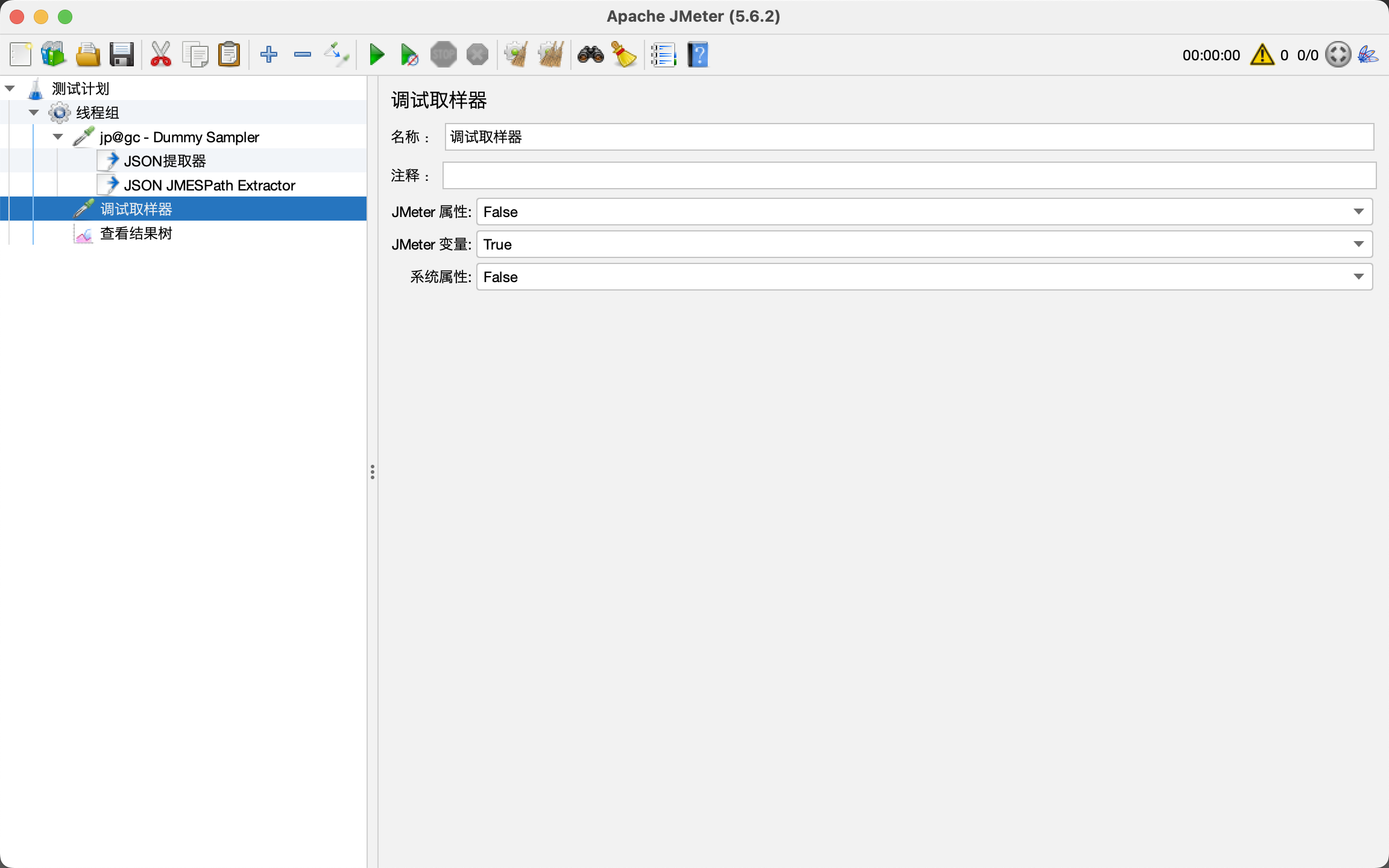The image size is (1389, 868).
Task: Click the macOS yellow minimize button
Action: click(x=41, y=17)
